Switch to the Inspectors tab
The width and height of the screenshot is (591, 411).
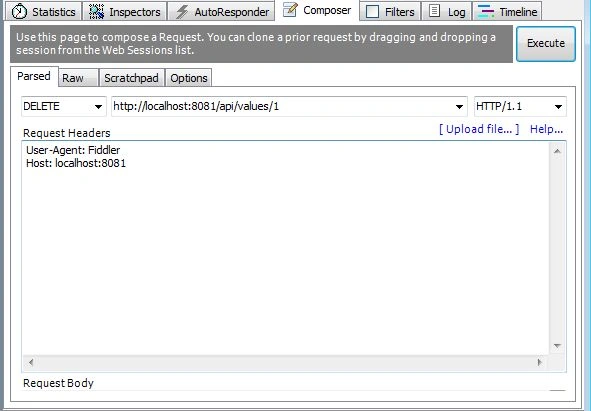point(125,12)
